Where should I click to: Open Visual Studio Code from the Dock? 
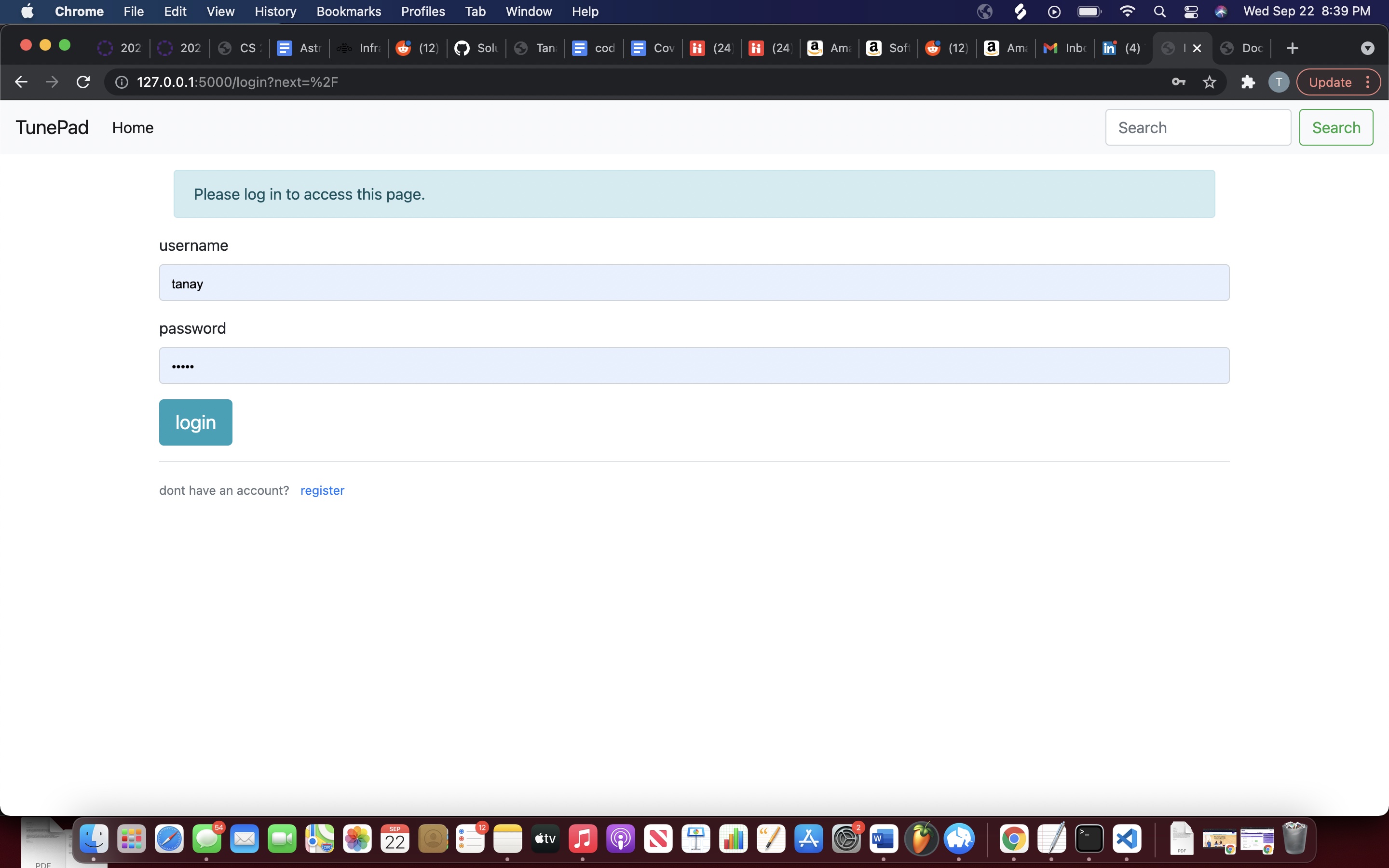tap(1127, 839)
